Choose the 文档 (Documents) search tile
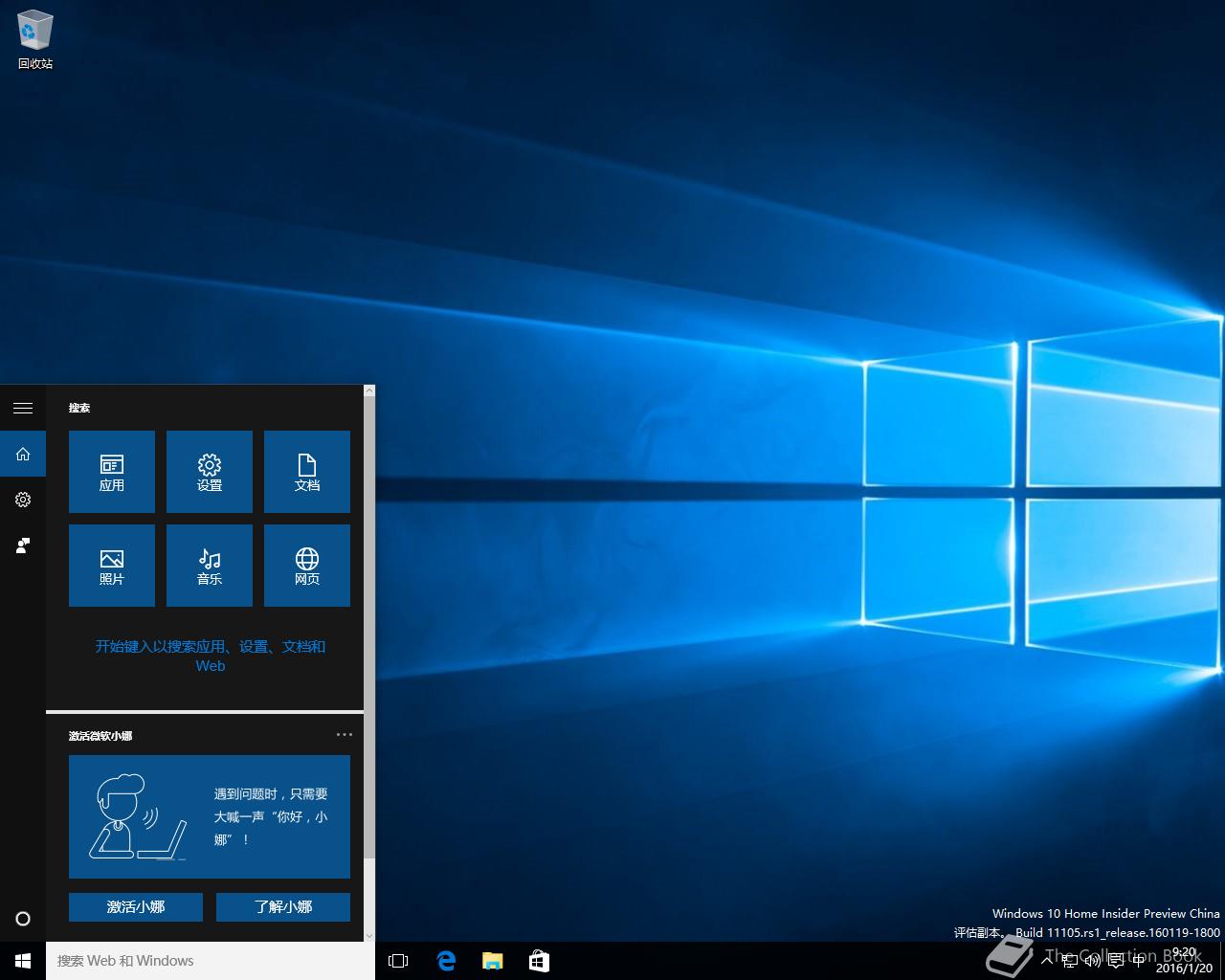This screenshot has height=980, width=1225. click(307, 472)
